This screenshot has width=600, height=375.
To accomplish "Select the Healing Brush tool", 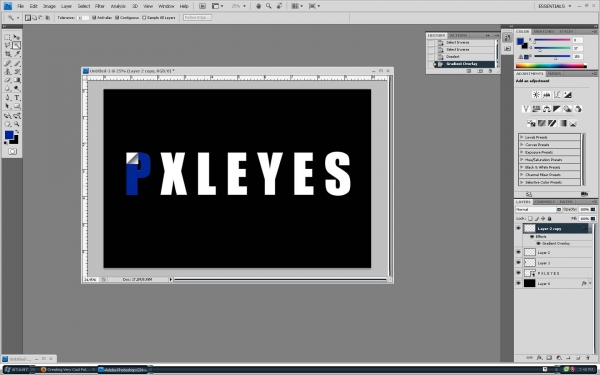I will [7, 63].
